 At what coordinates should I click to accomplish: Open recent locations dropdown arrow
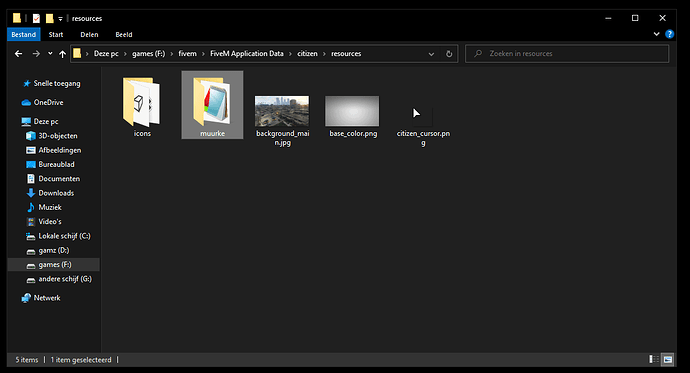50,54
